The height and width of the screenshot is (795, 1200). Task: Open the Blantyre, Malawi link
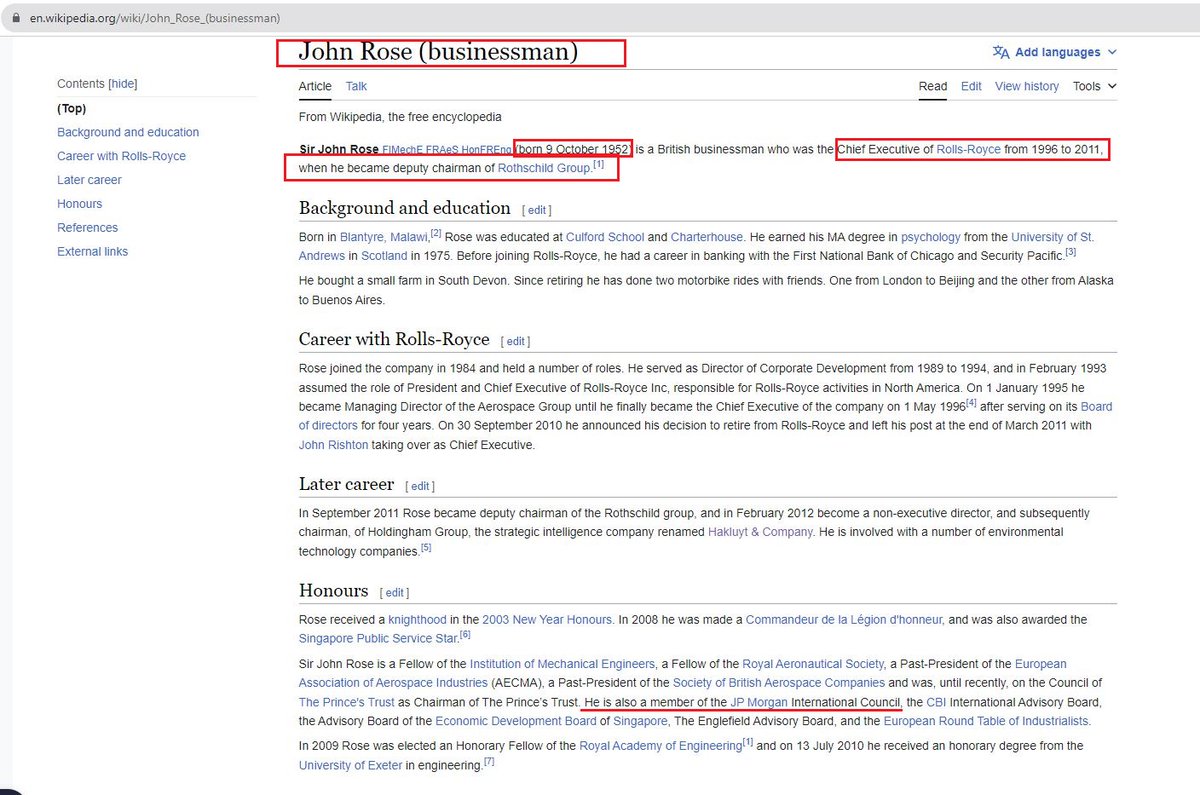(384, 237)
